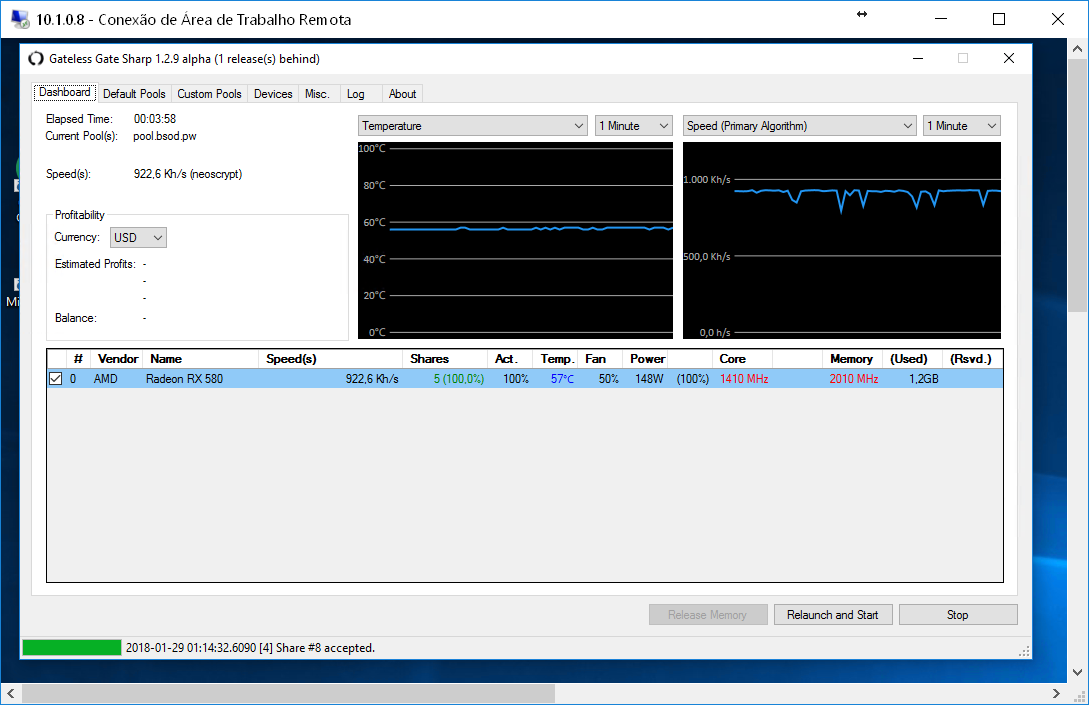1089x705 pixels.
Task: Click the Shares column header
Action: tap(445, 359)
